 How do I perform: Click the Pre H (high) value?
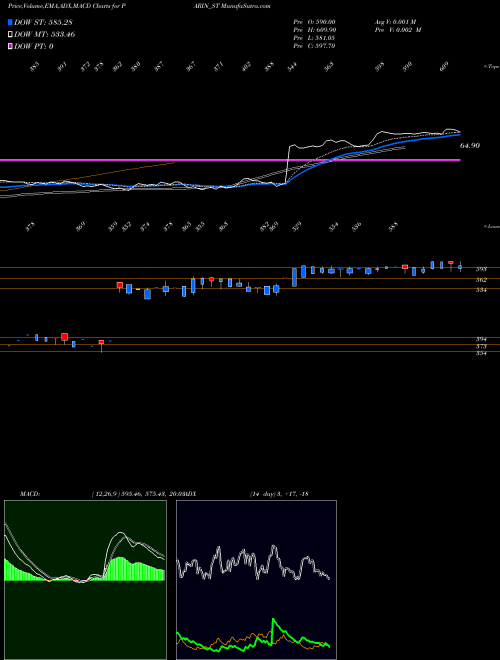point(314,30)
